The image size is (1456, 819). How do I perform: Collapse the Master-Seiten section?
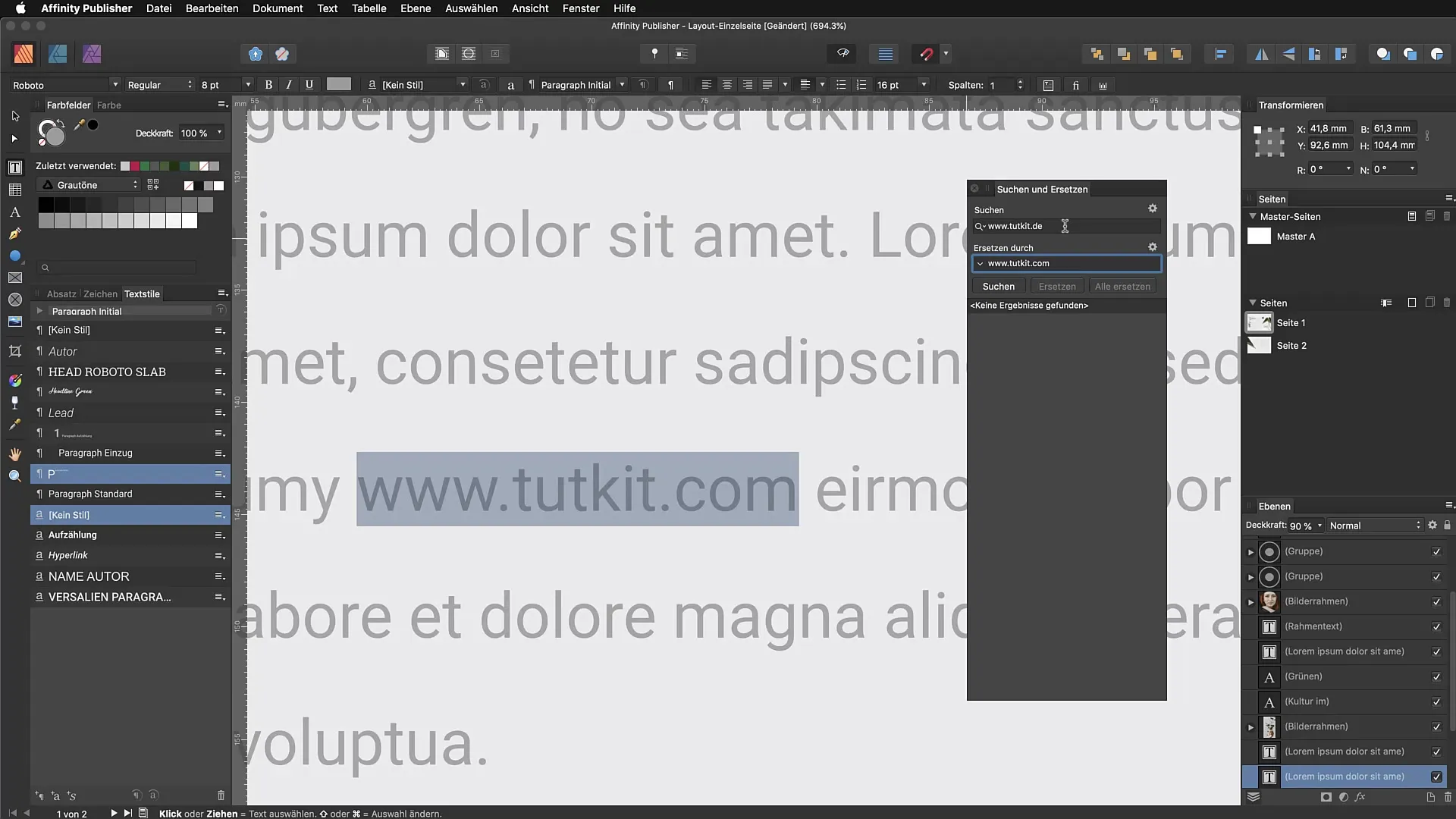[x=1253, y=216]
